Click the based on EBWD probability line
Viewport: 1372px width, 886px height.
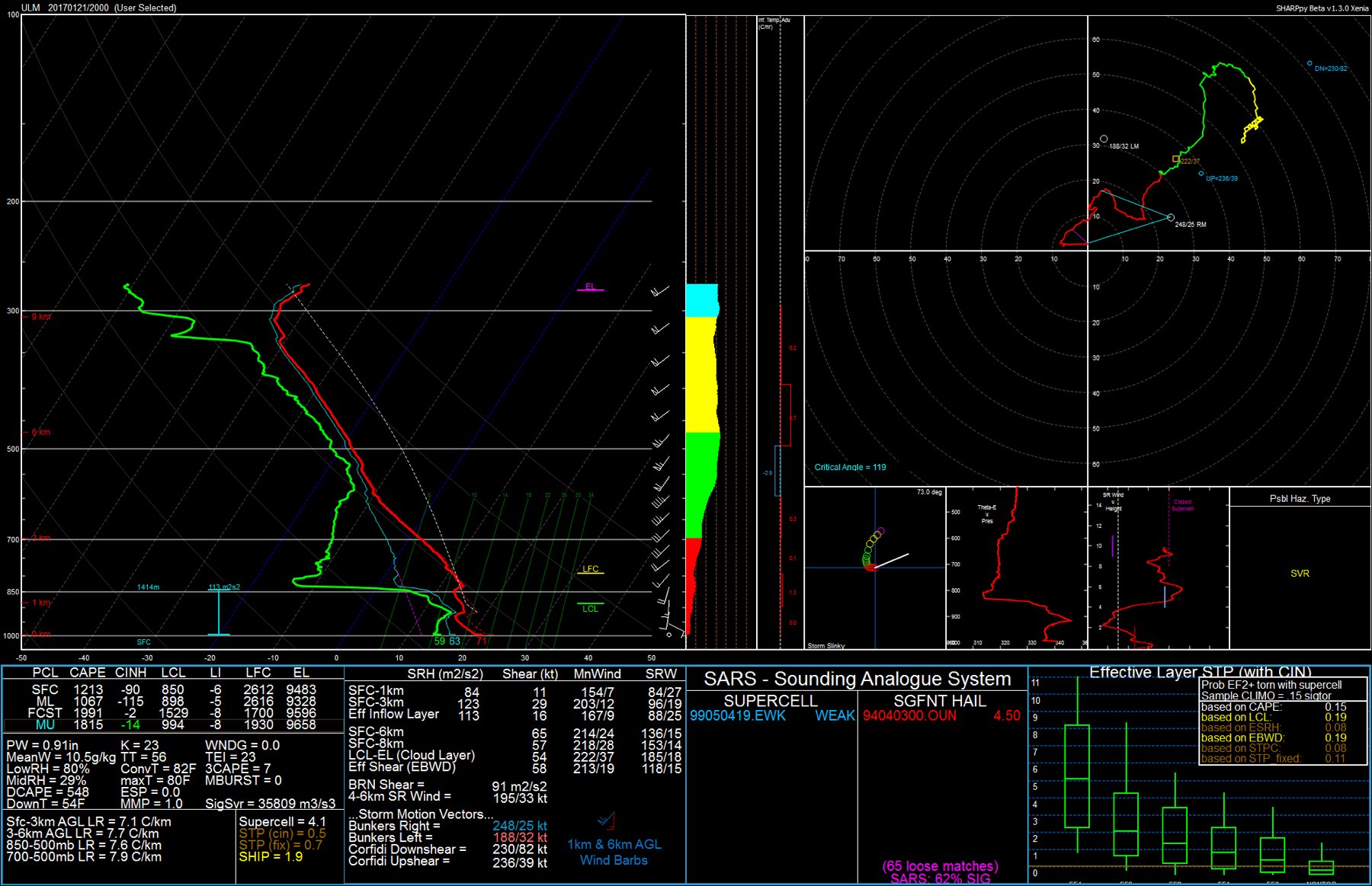[1274, 737]
